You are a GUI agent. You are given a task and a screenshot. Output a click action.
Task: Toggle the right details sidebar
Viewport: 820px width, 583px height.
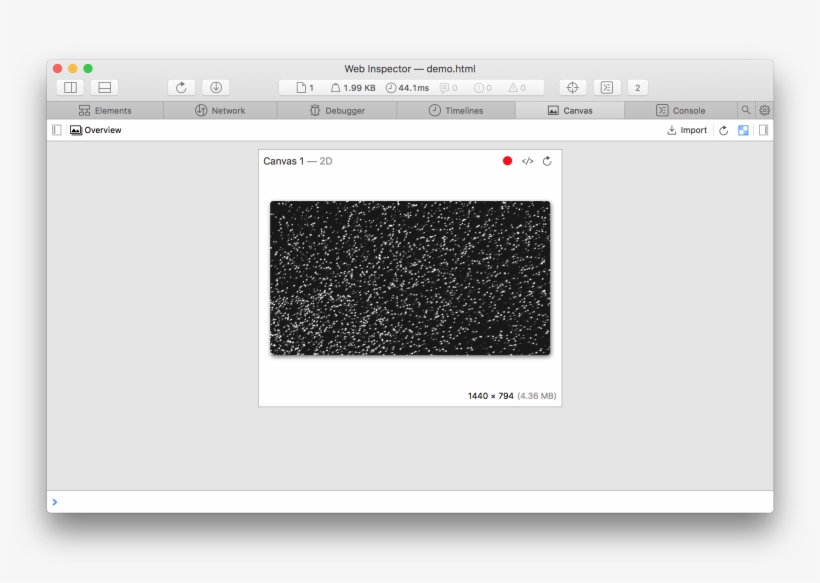pyautogui.click(x=763, y=130)
